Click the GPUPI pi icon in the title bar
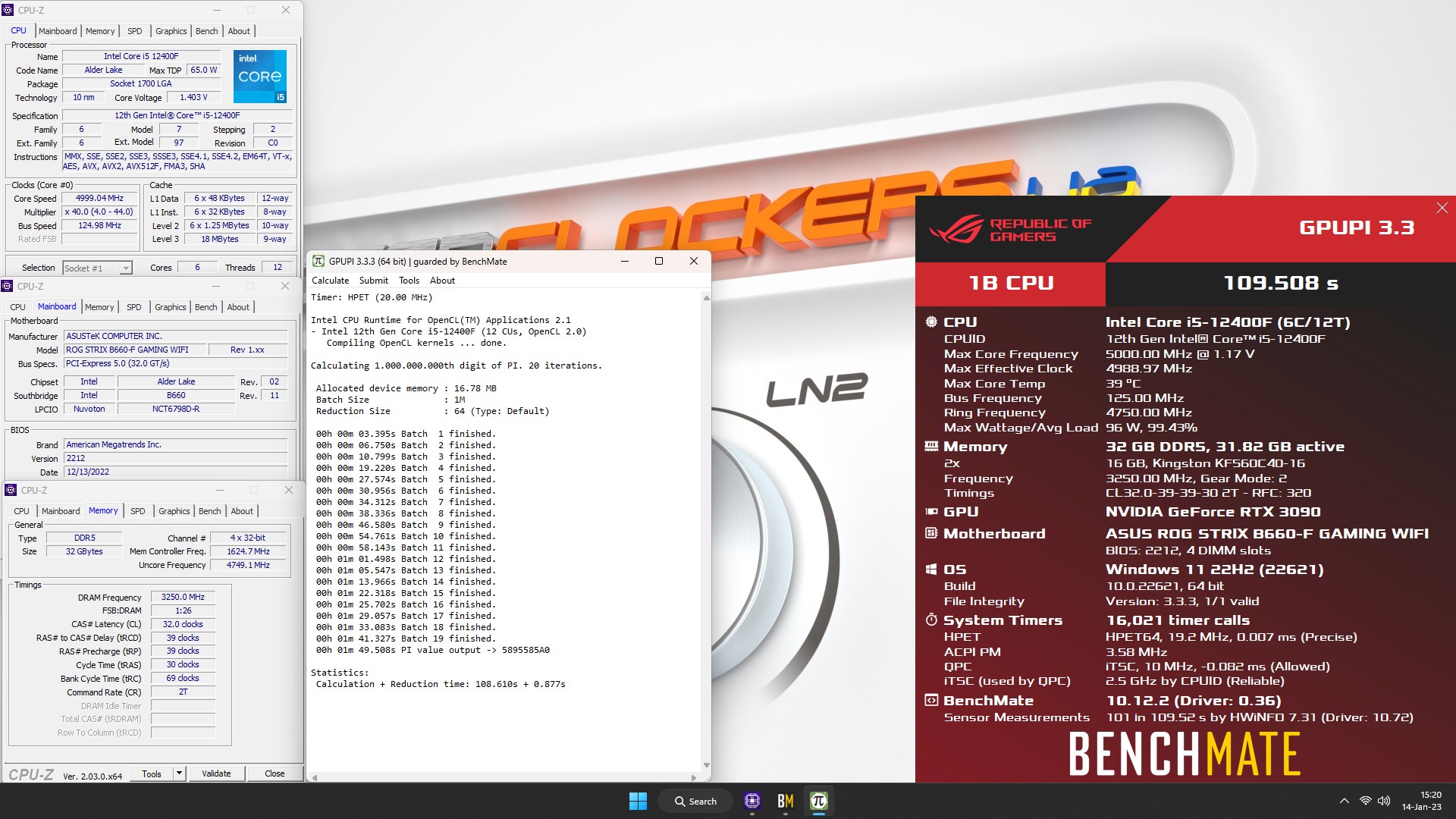This screenshot has height=819, width=1456. point(318,261)
